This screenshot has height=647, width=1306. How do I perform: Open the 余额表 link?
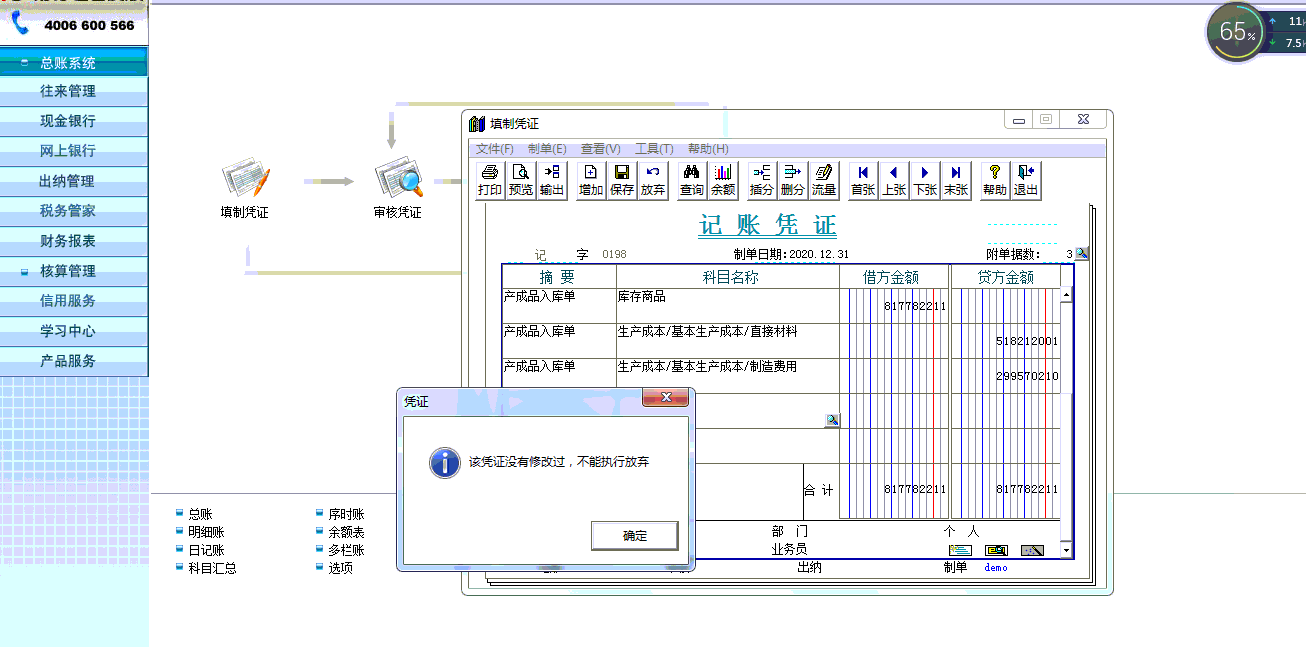tap(346, 532)
